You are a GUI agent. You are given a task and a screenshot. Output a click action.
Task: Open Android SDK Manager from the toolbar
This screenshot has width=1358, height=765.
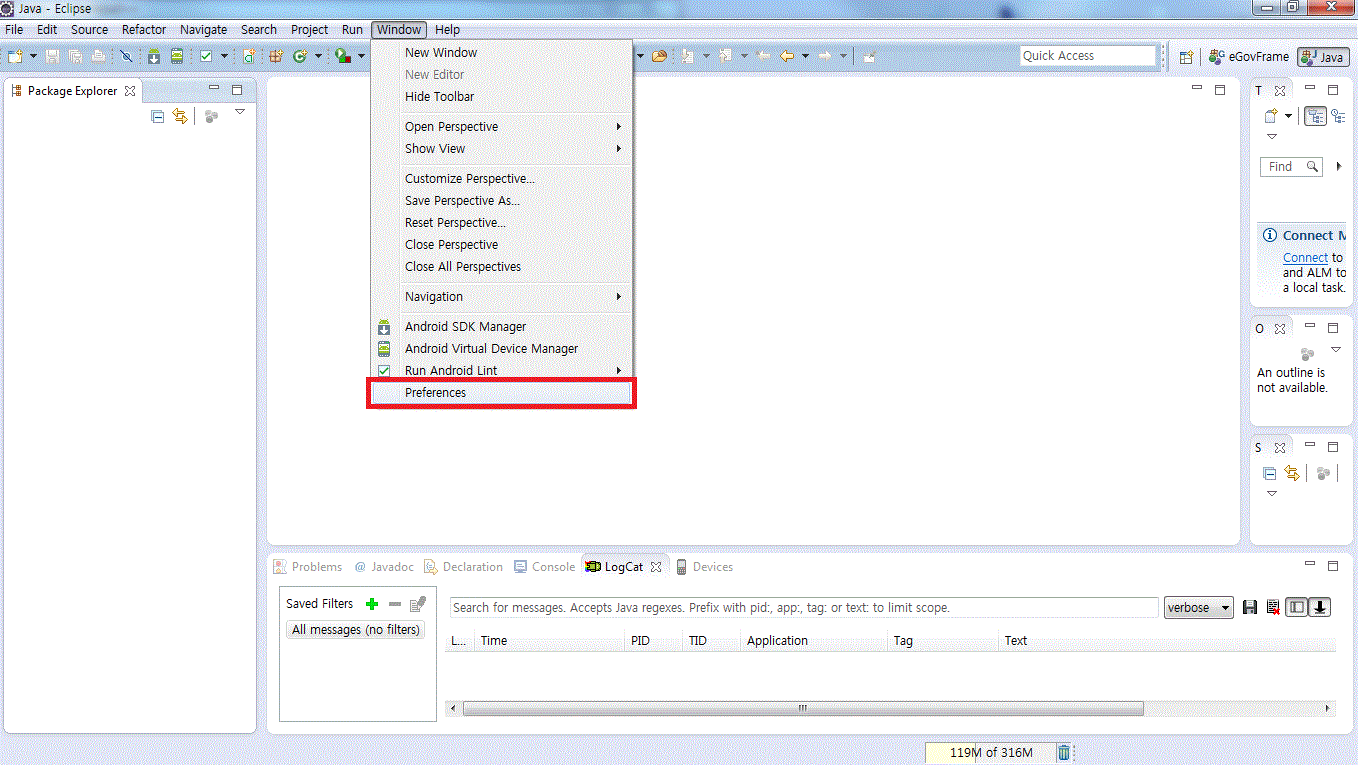pos(154,57)
